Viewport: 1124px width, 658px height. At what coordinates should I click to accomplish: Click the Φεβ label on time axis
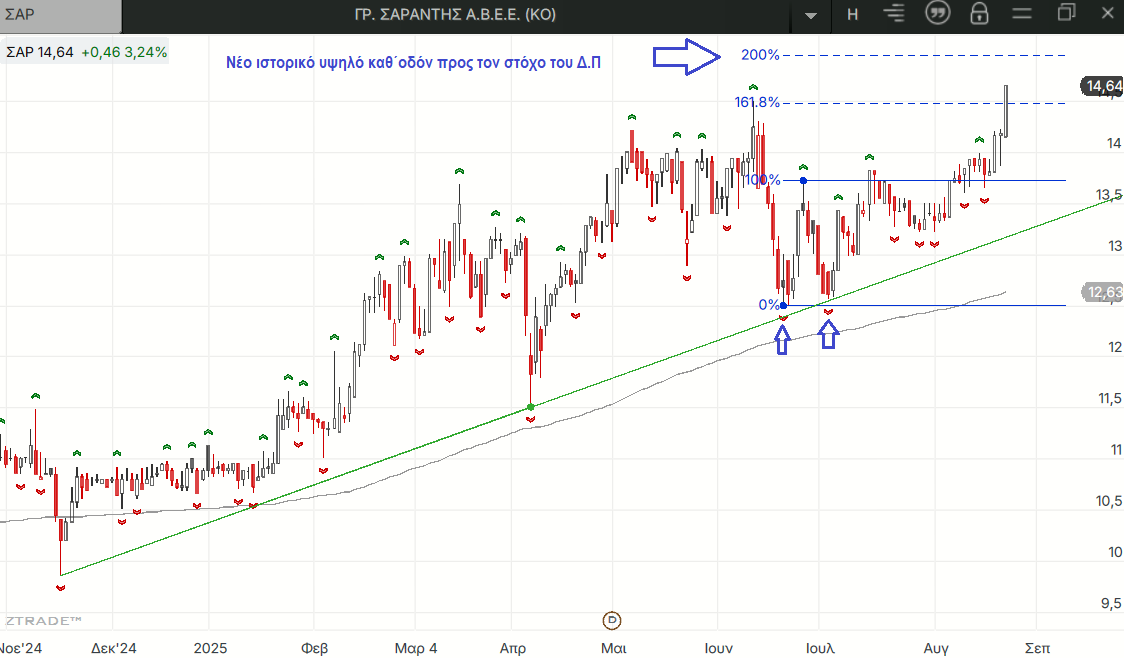tap(315, 648)
